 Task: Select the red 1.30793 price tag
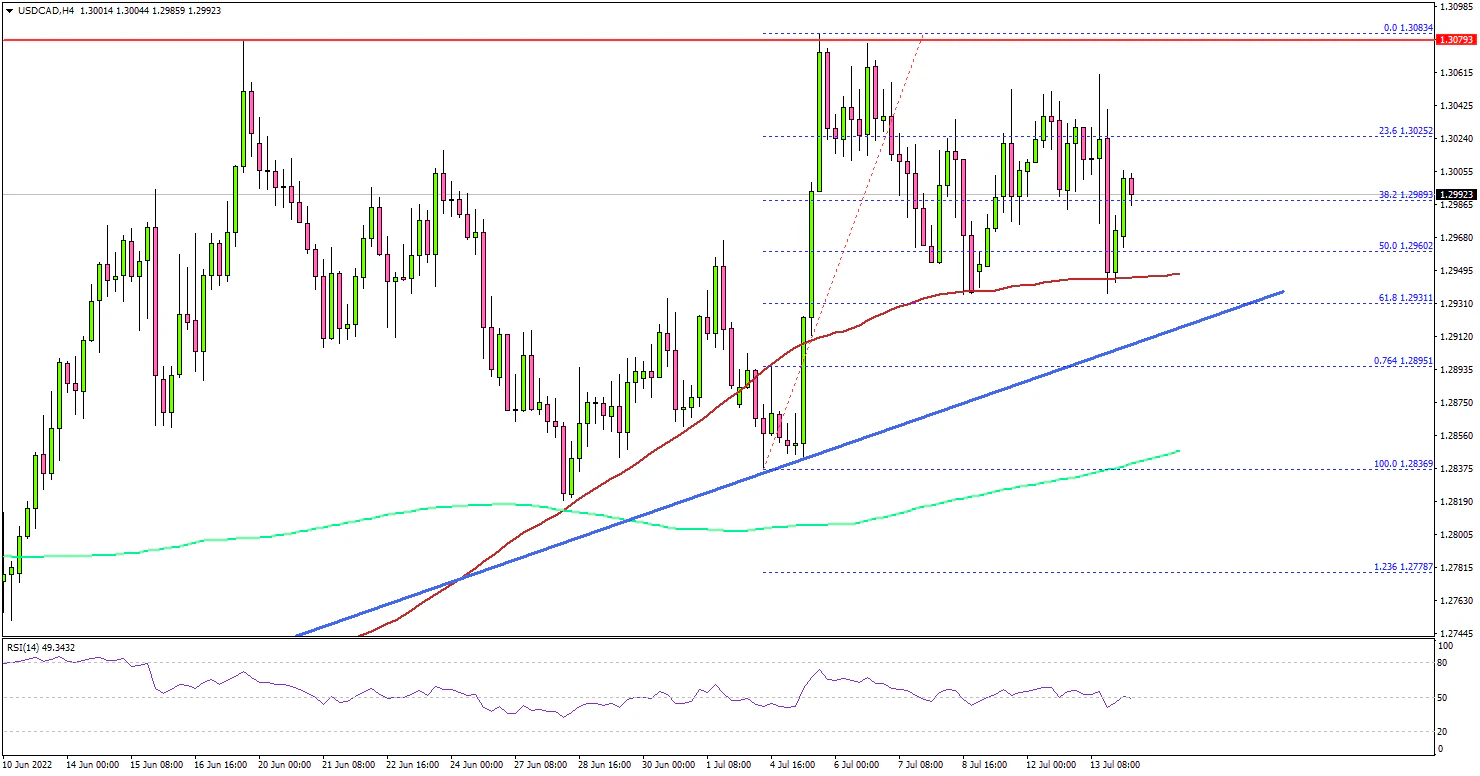tap(1454, 40)
